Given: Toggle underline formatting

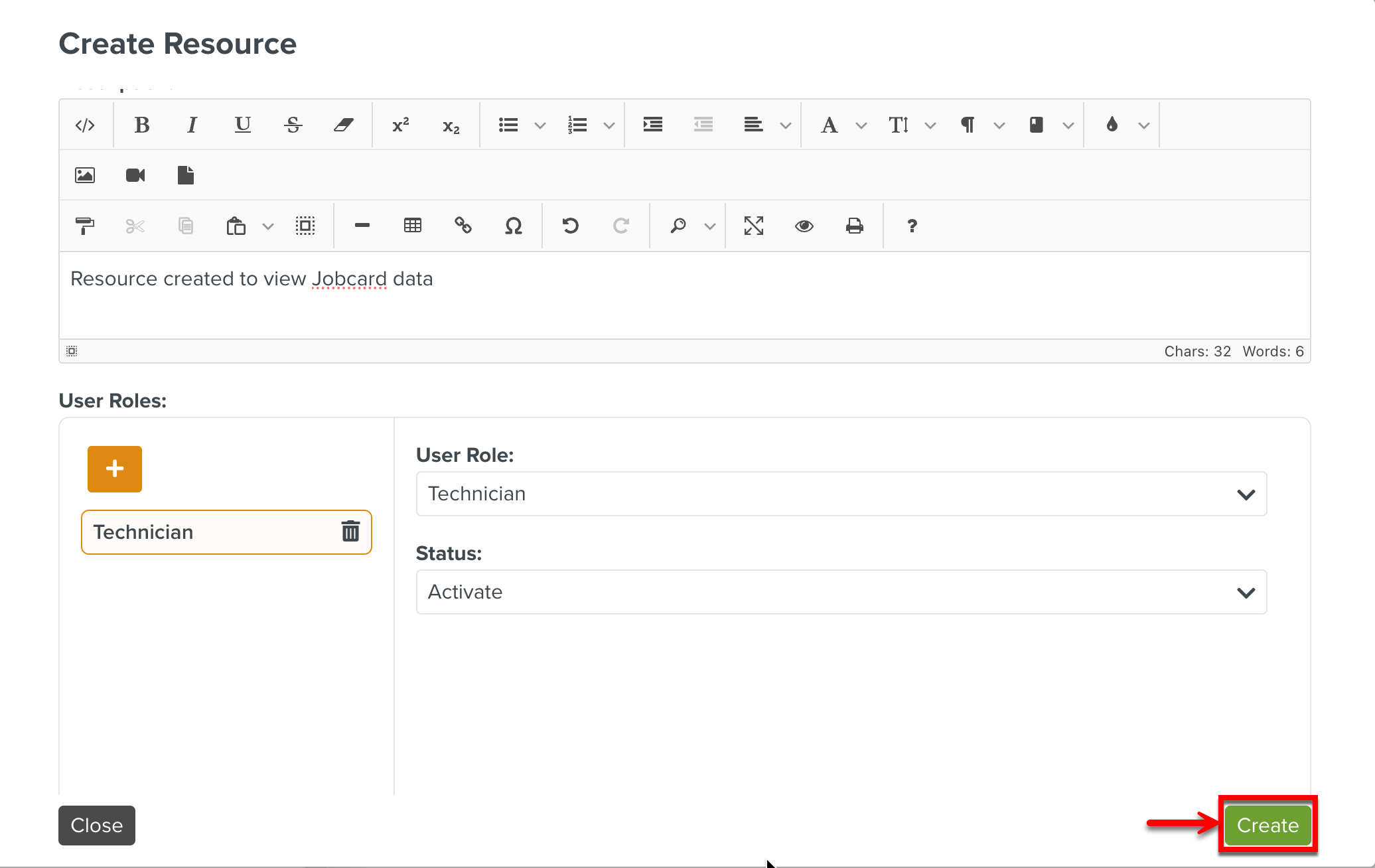Looking at the screenshot, I should pos(242,125).
